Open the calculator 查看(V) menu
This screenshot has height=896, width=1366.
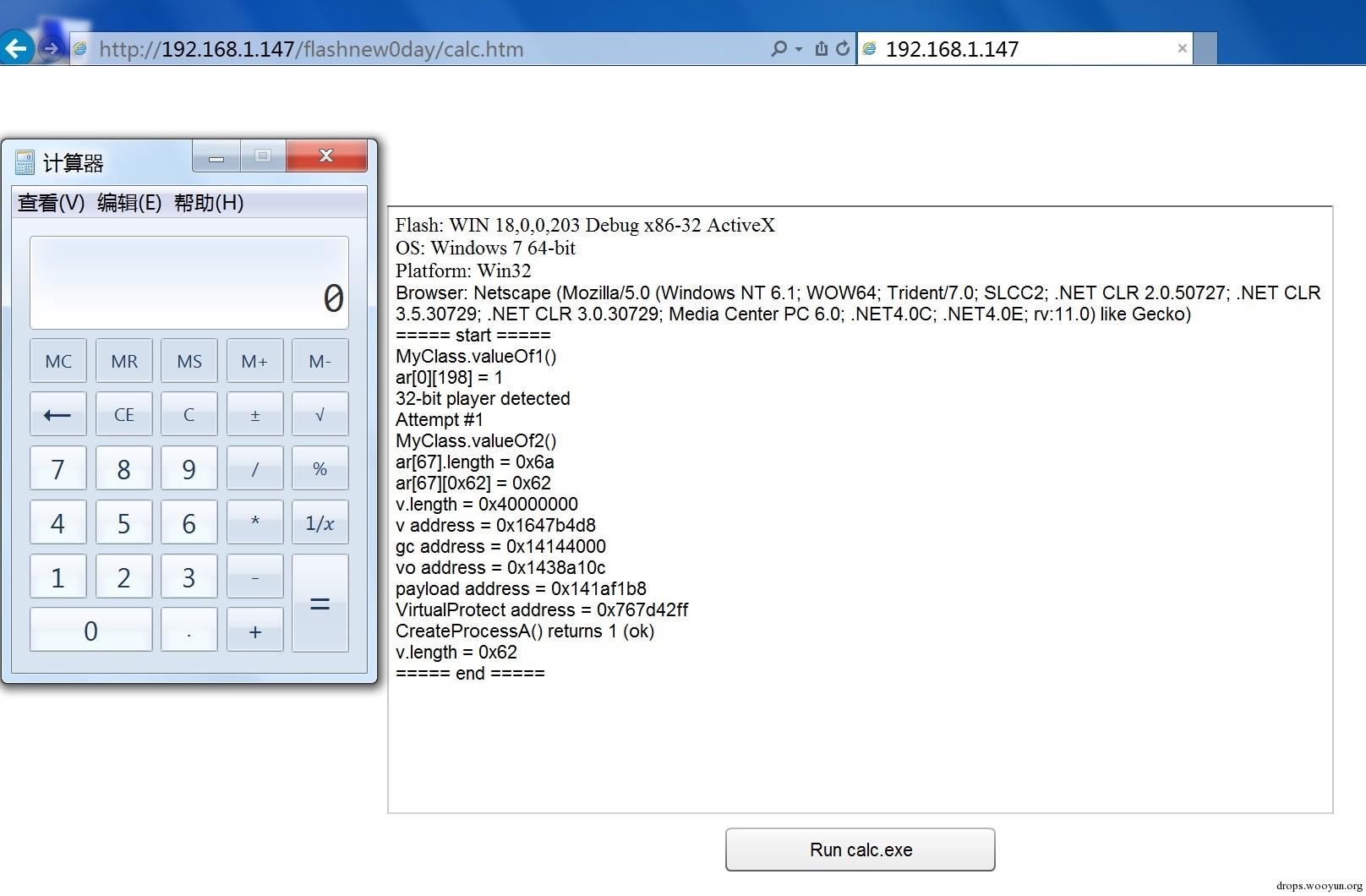[x=52, y=203]
